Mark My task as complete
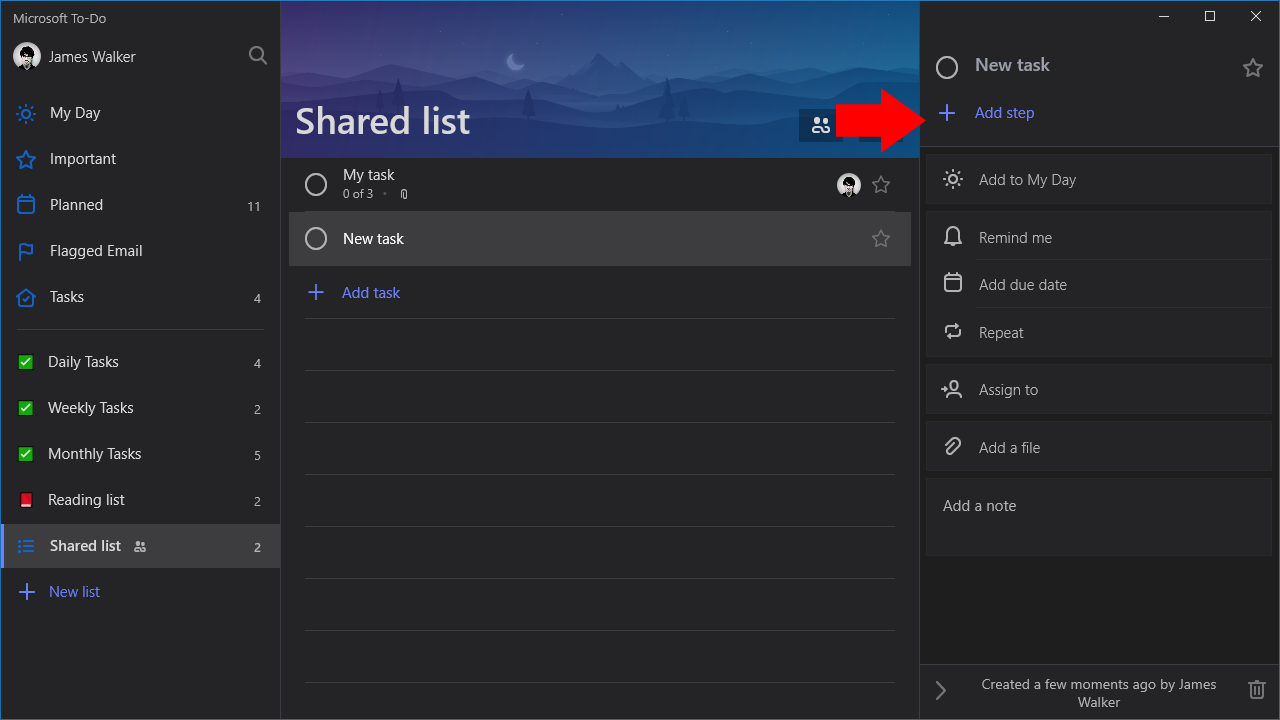 tap(316, 185)
